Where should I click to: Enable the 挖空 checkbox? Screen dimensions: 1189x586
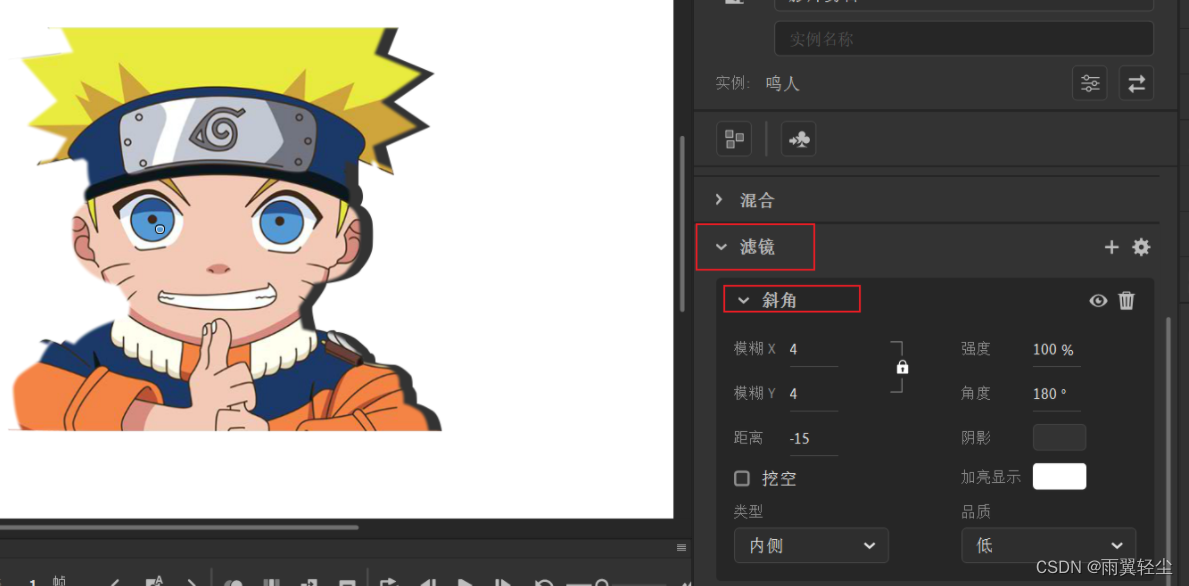pyautogui.click(x=742, y=478)
